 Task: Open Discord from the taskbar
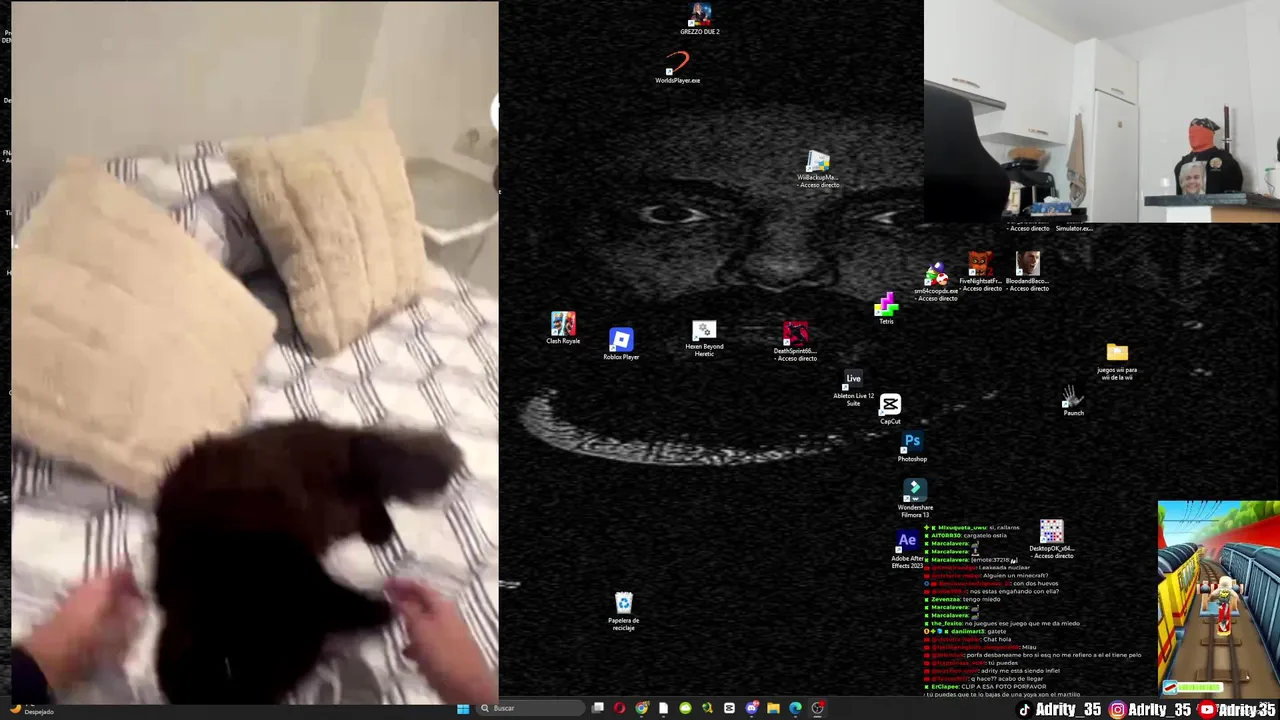click(751, 708)
